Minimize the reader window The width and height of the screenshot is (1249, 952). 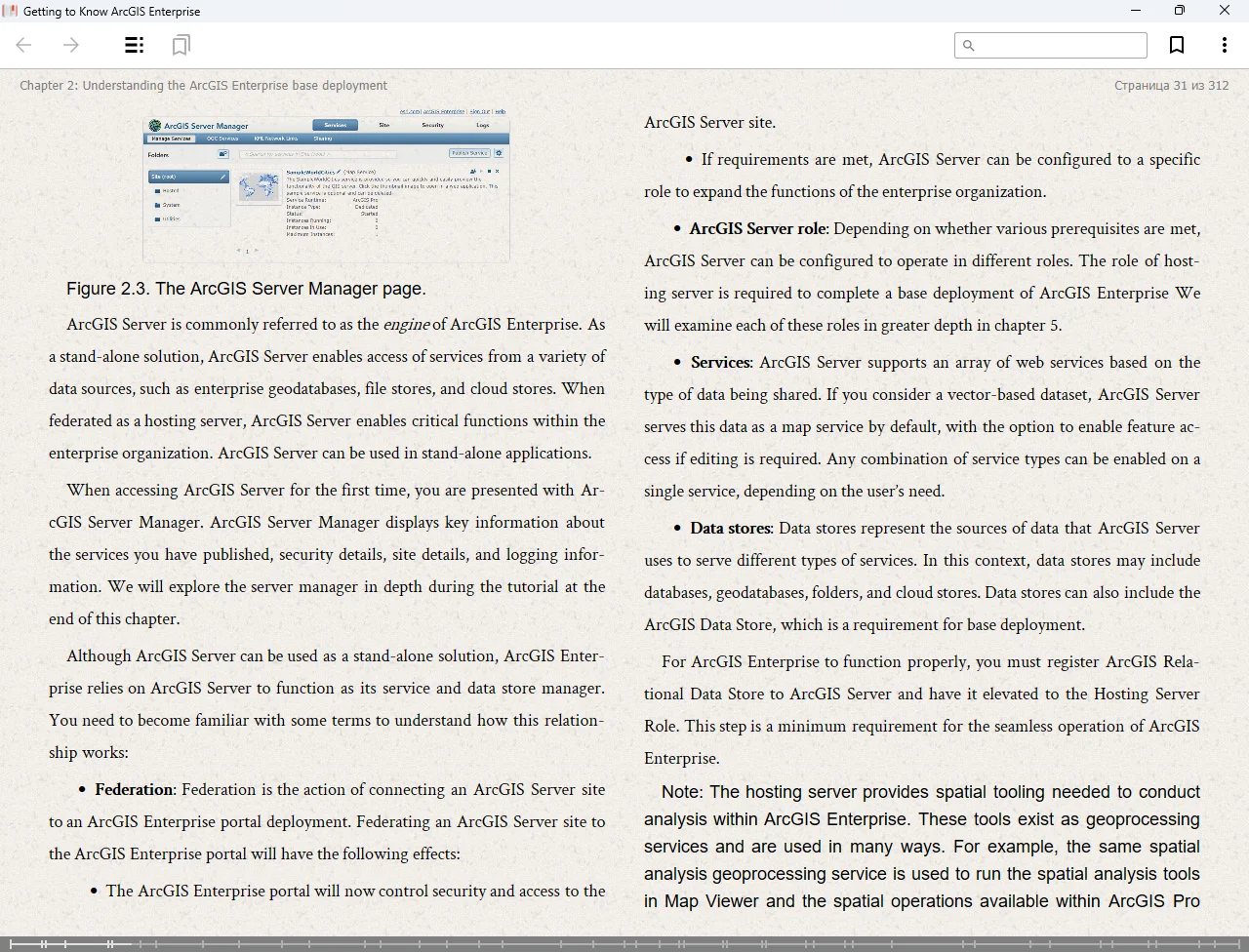pos(1135,11)
